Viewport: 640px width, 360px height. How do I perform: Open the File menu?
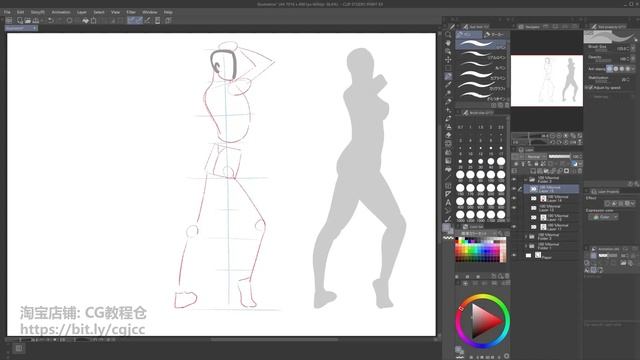tap(7, 12)
